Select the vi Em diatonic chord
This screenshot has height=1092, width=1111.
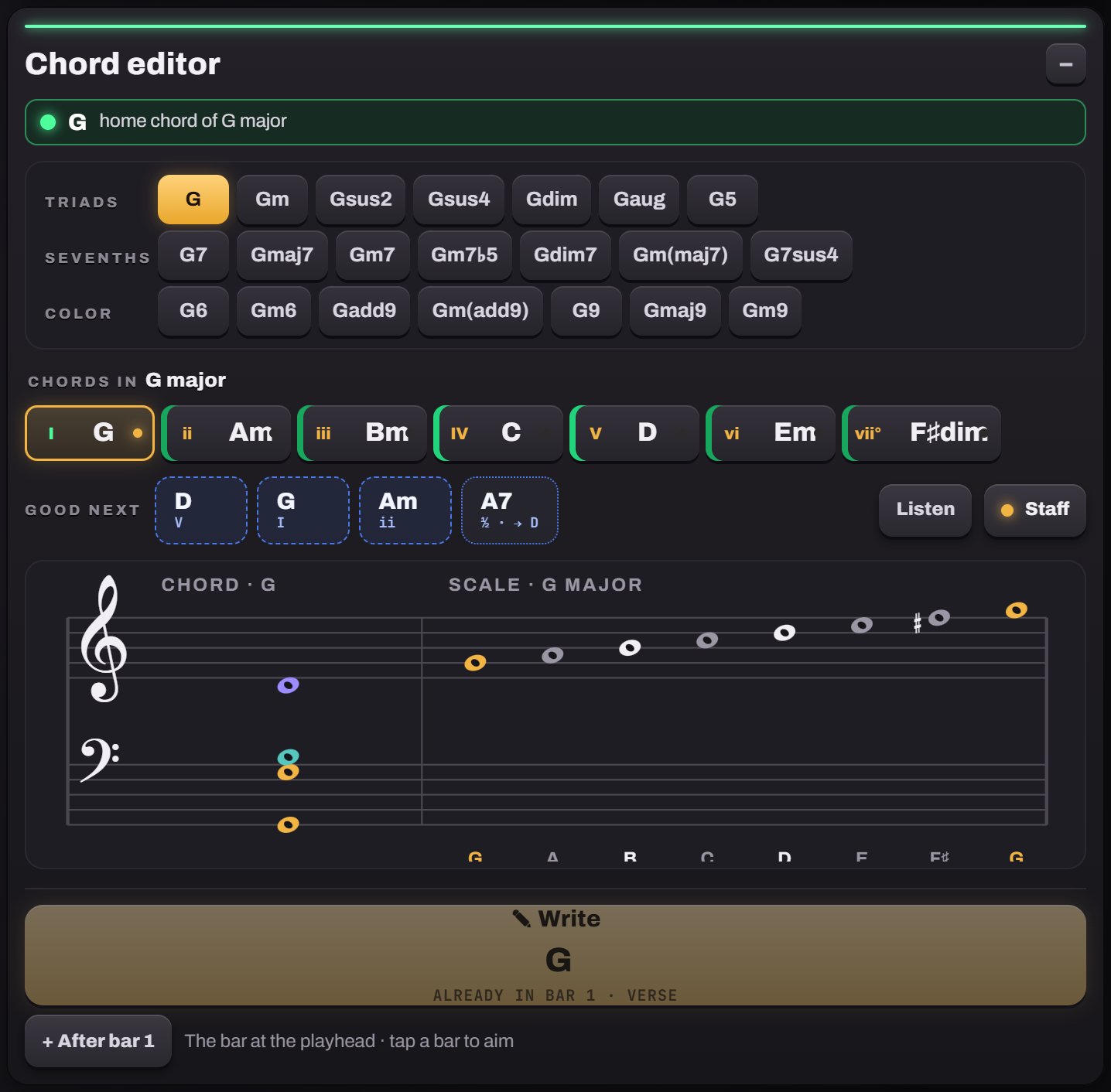(x=771, y=433)
